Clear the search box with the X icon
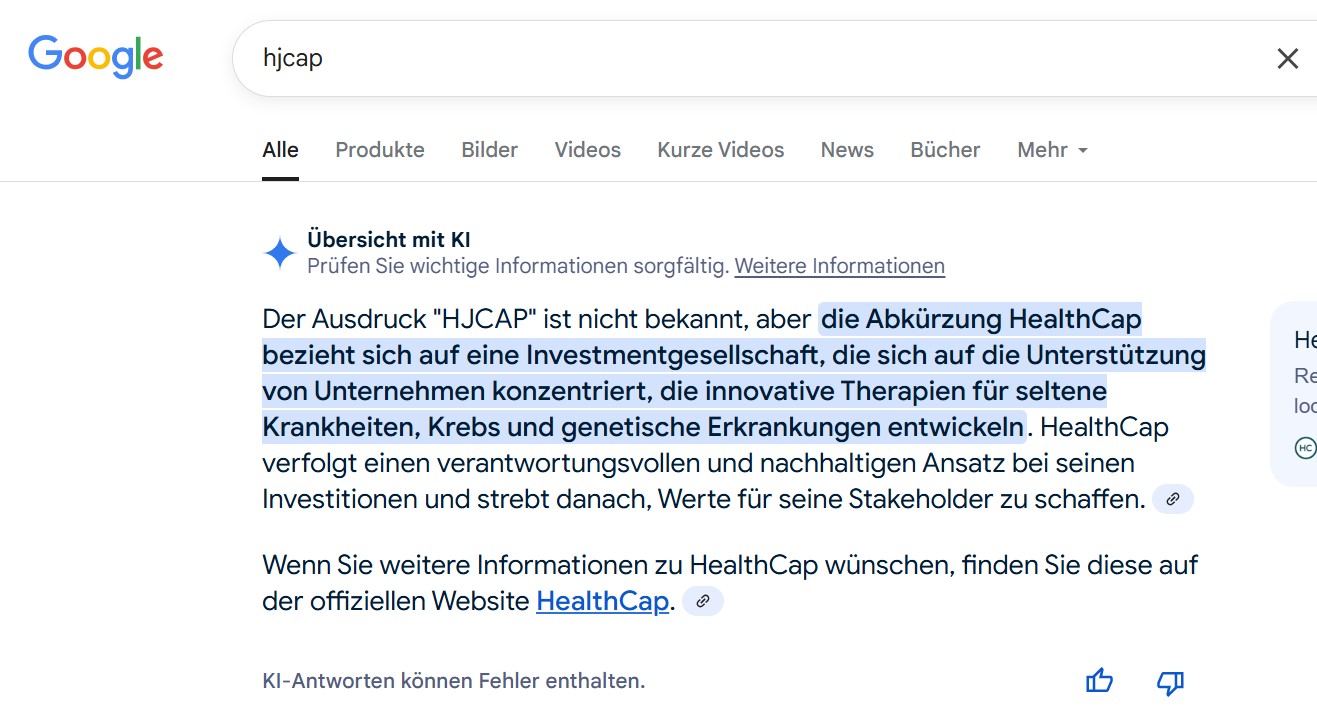This screenshot has width=1317, height=708. coord(1287,59)
